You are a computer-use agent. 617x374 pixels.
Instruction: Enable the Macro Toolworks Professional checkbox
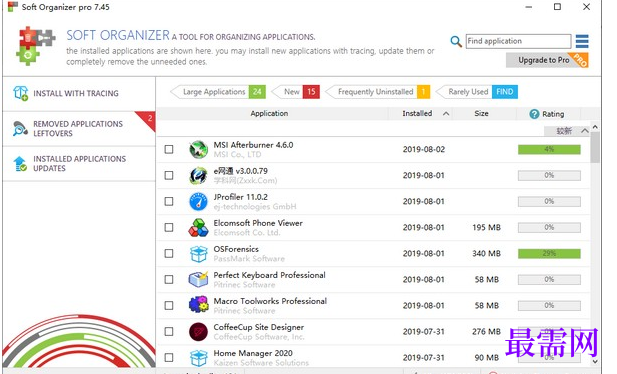169,305
